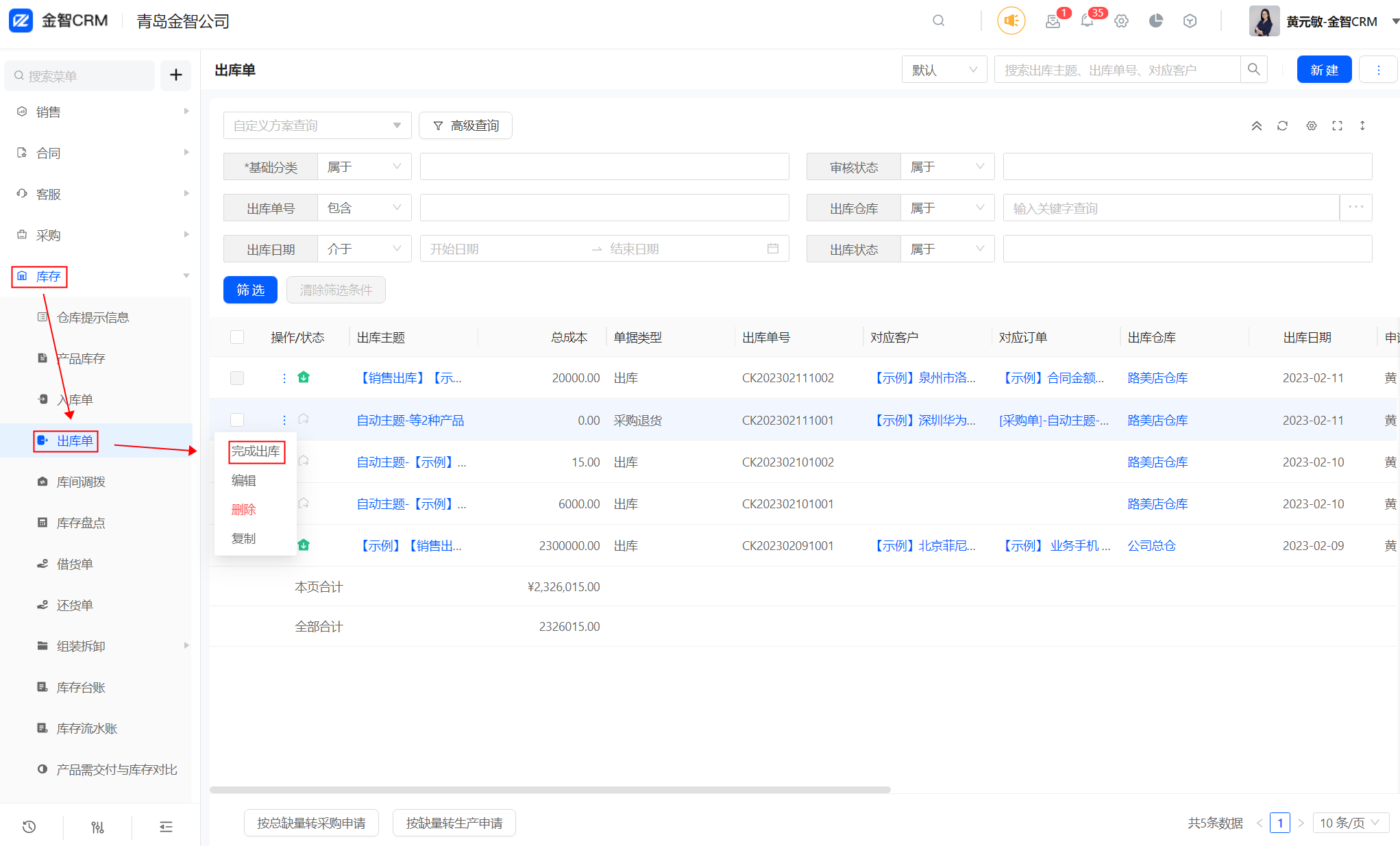The height and width of the screenshot is (846, 1400).
Task: Open the 基础分类 operator dropdown 属于
Action: point(364,166)
